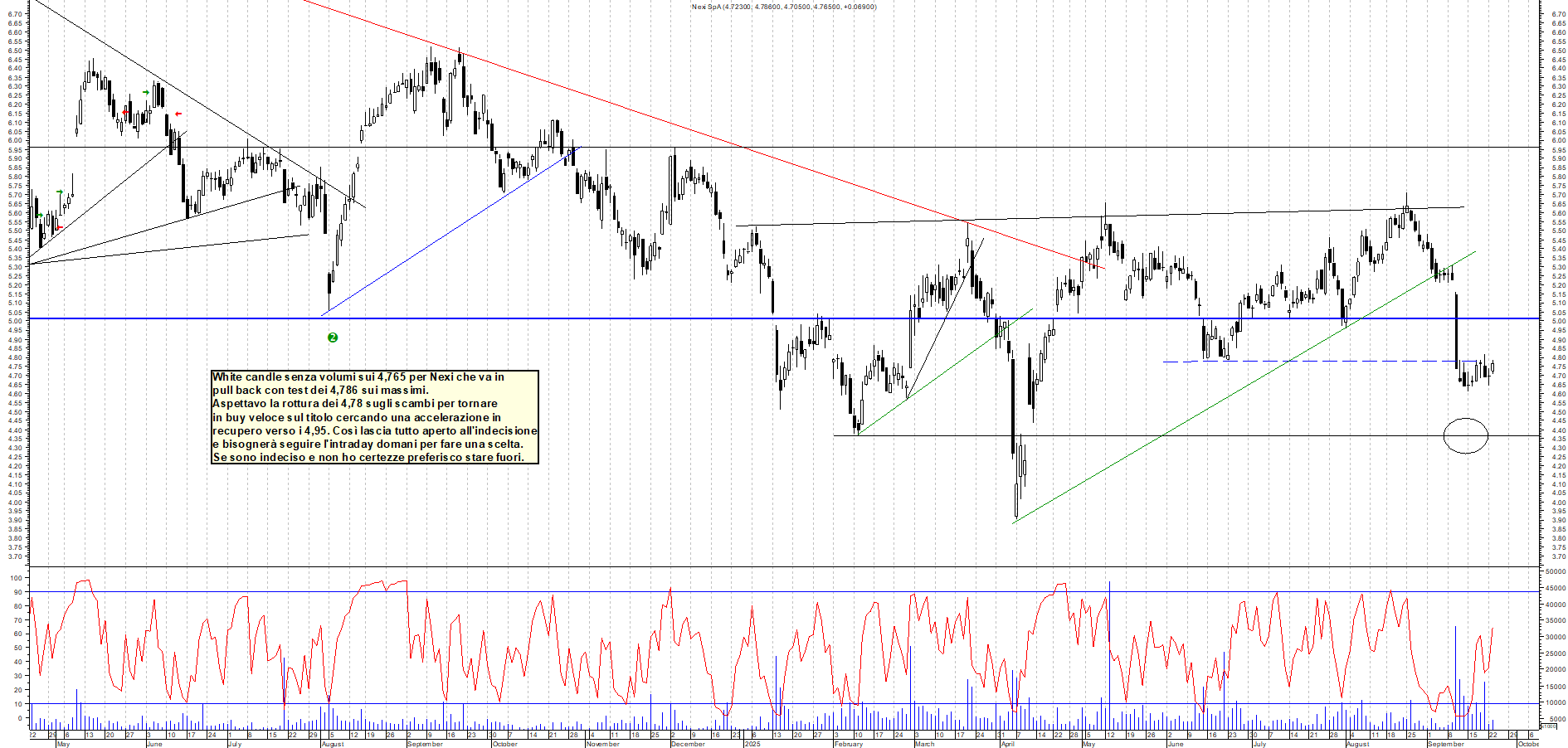The image size is (1568, 748).
Task: Click the 35000 volume axis label
Action: click(1556, 621)
